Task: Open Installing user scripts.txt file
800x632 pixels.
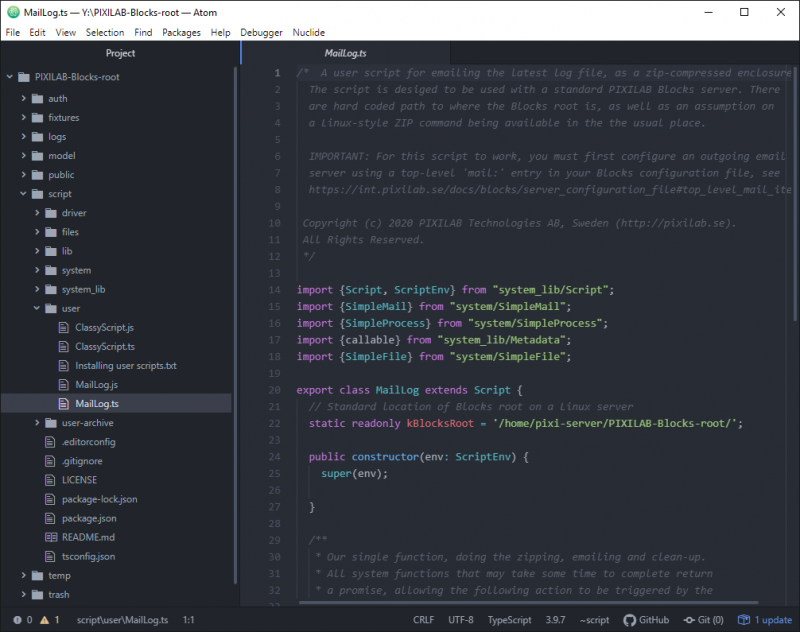Action: point(126,366)
